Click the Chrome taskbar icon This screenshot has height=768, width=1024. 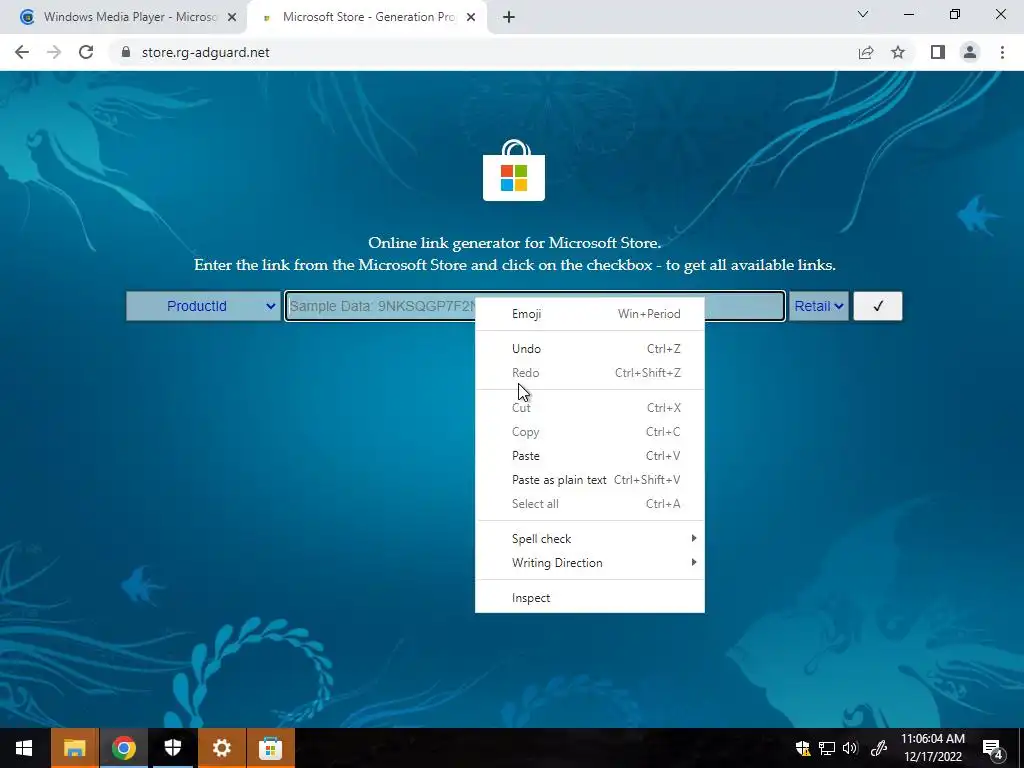(123, 748)
